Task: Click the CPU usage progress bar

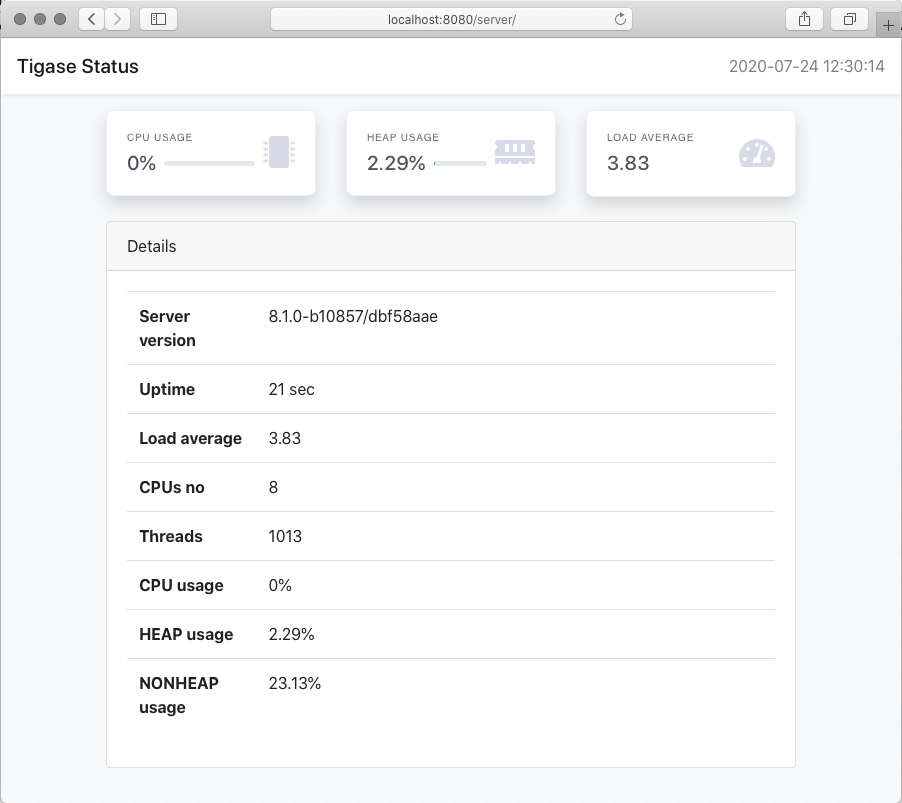Action: 209,163
